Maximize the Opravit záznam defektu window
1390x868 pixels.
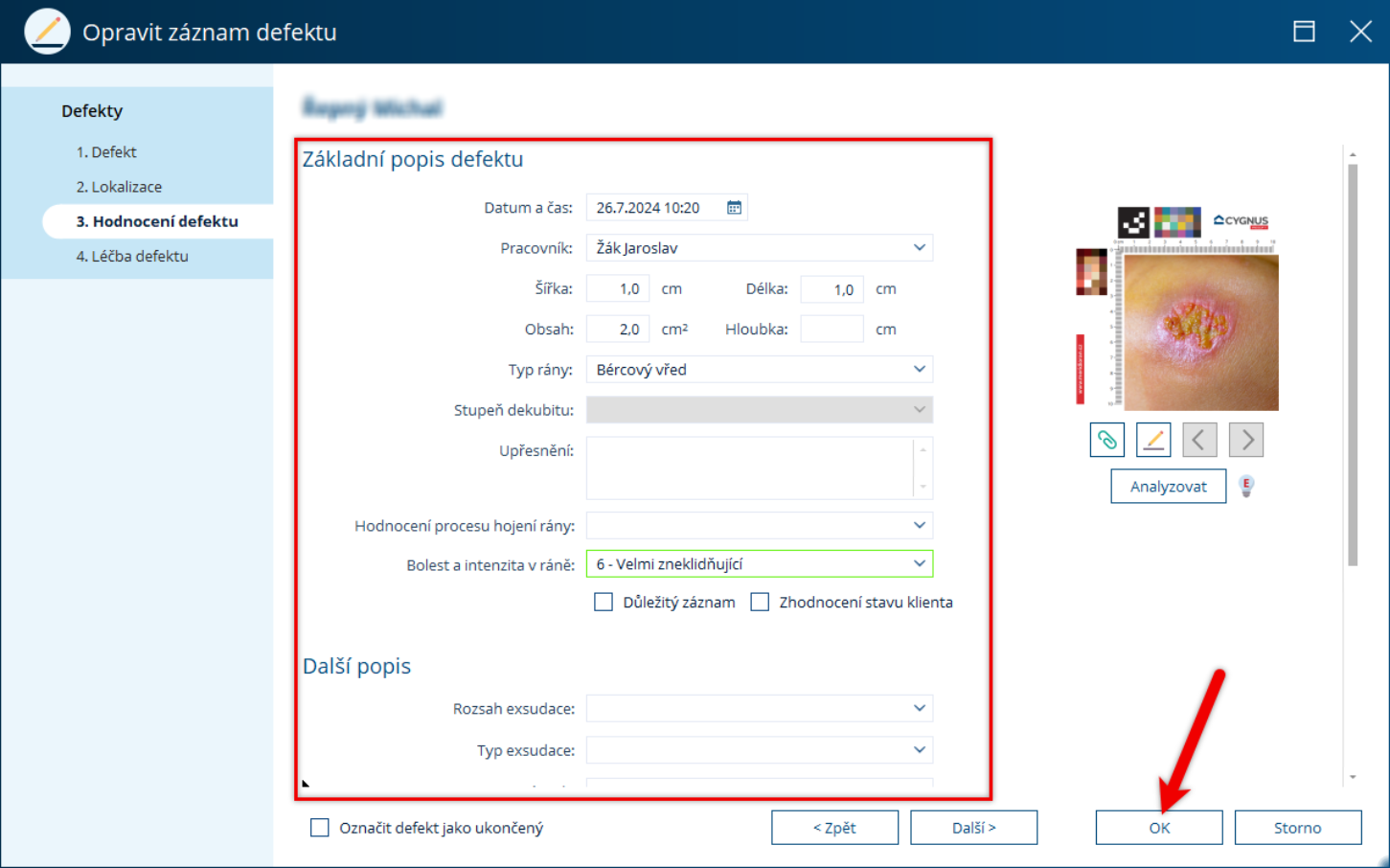(x=1304, y=32)
